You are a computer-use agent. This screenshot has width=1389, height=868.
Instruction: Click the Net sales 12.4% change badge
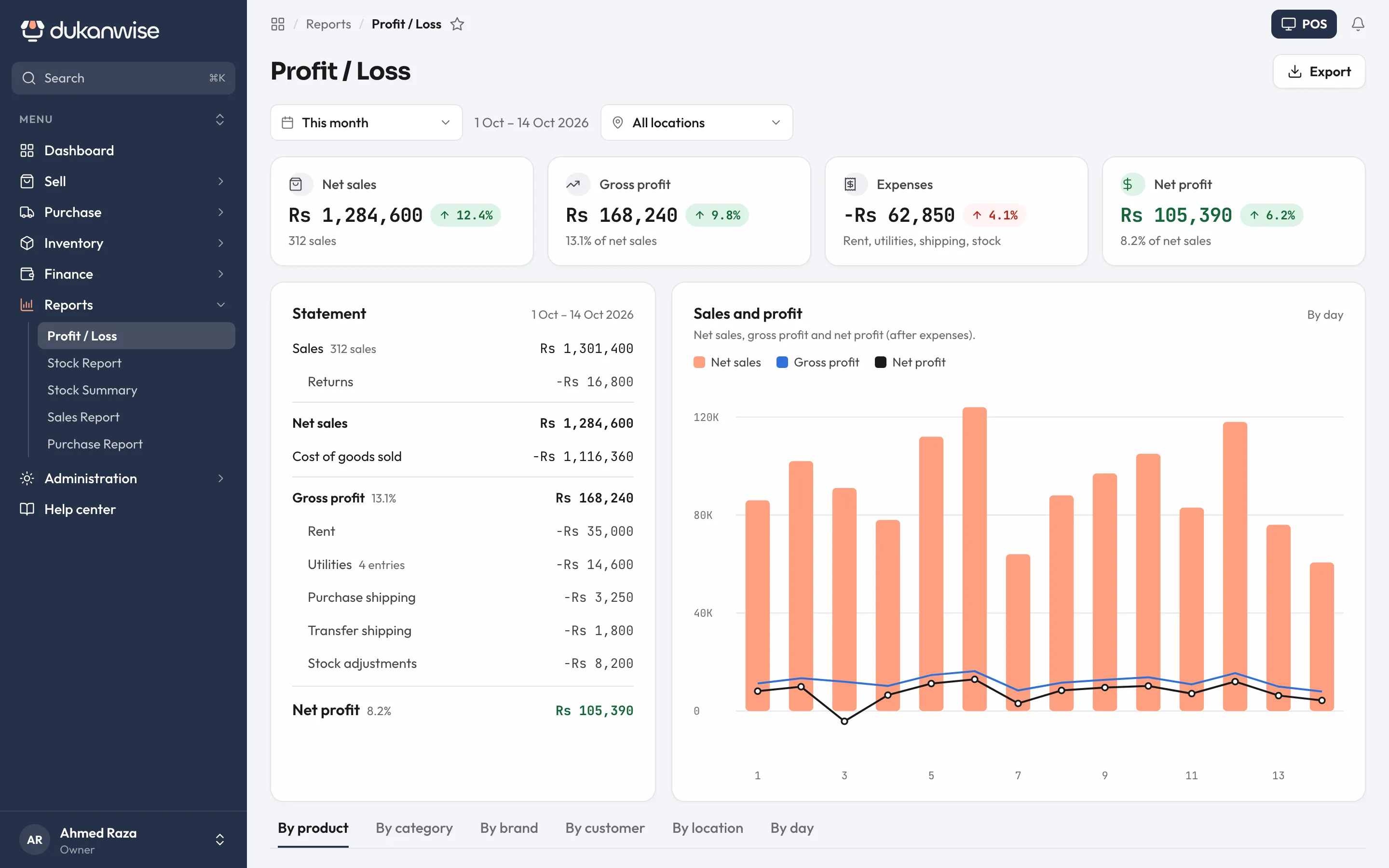pyautogui.click(x=465, y=215)
